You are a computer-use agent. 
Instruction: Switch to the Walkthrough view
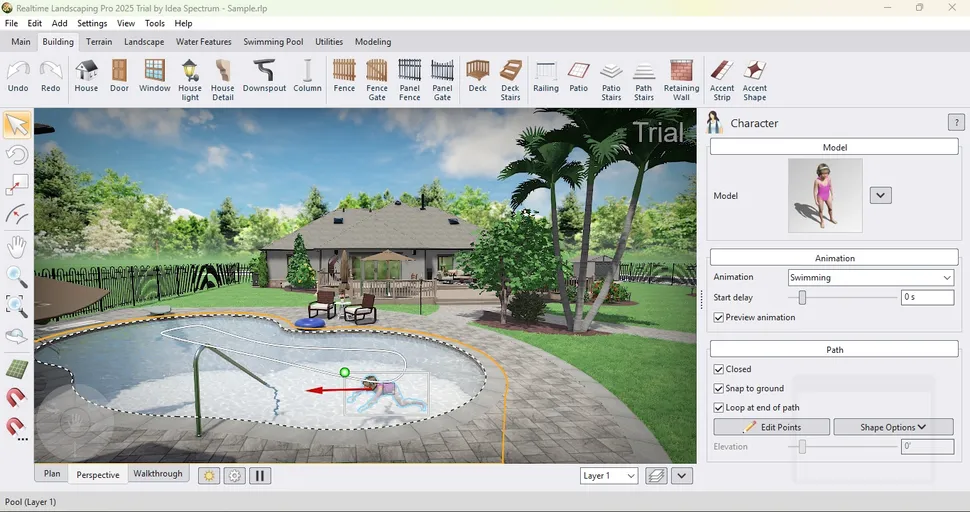158,474
